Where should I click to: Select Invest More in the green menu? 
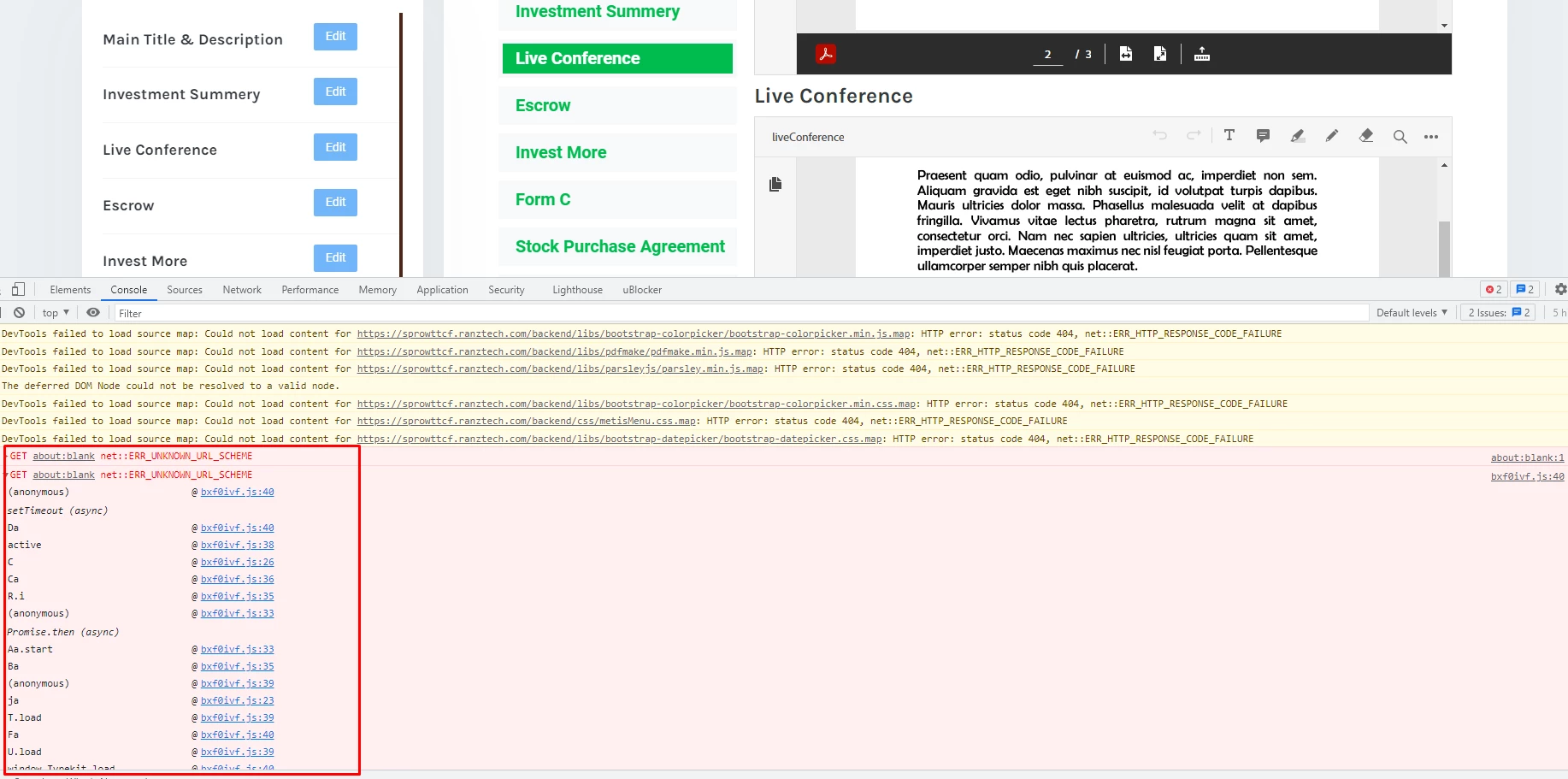coord(617,152)
